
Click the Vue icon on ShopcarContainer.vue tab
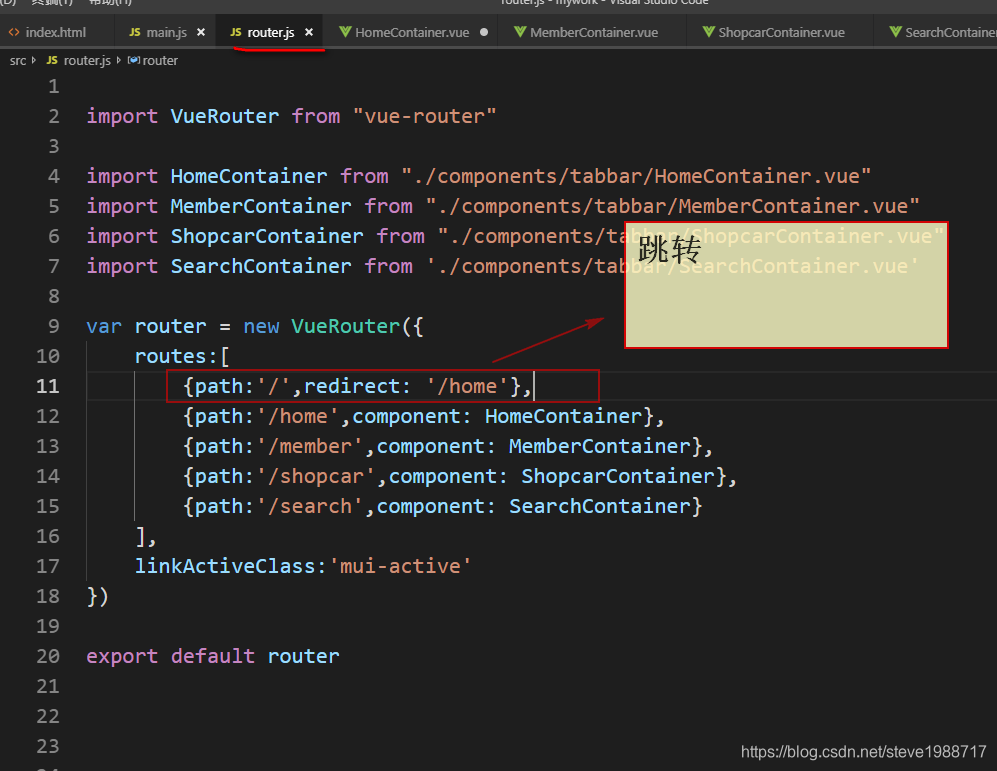708,32
